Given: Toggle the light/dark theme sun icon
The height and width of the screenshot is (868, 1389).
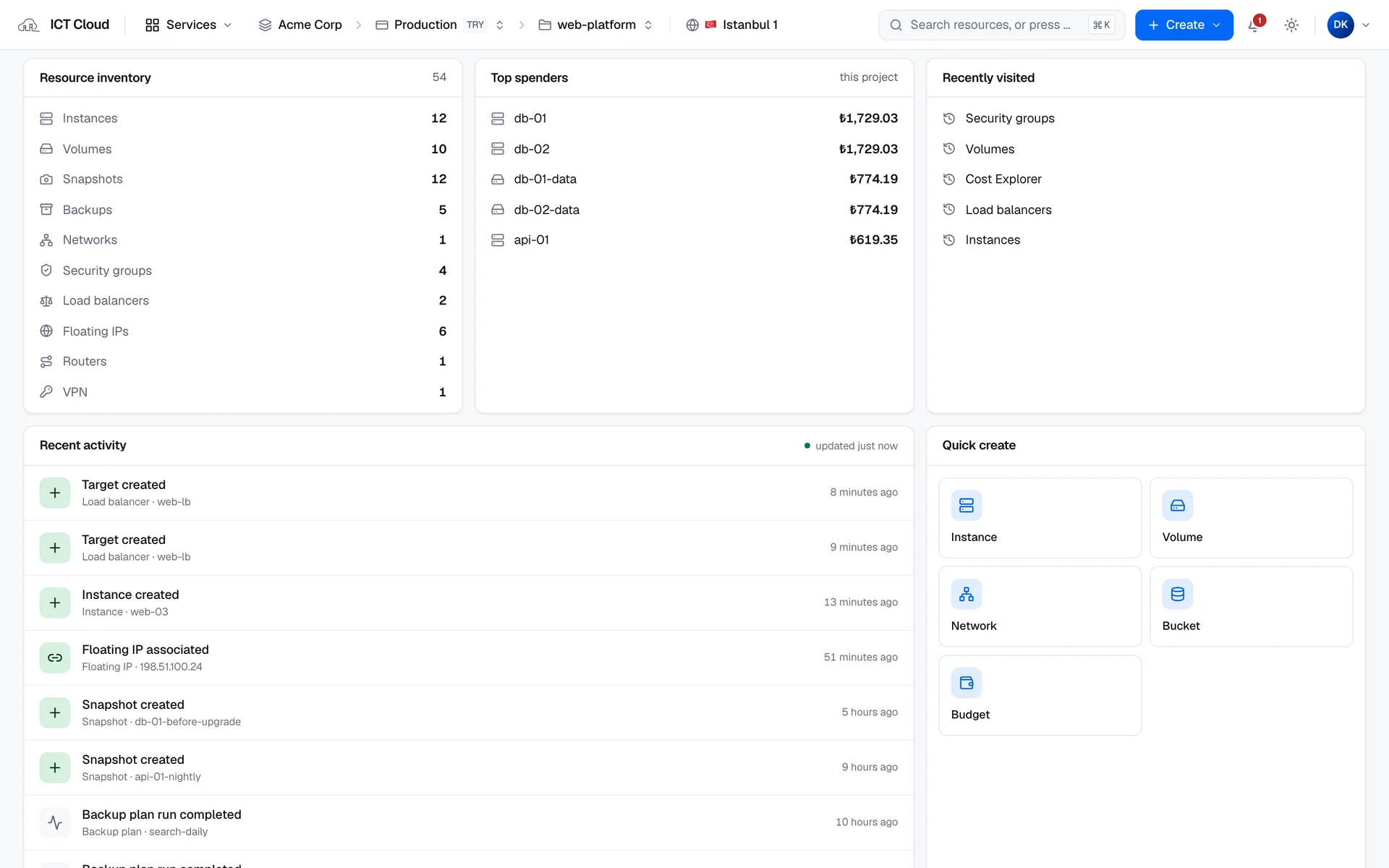Looking at the screenshot, I should [x=1291, y=25].
